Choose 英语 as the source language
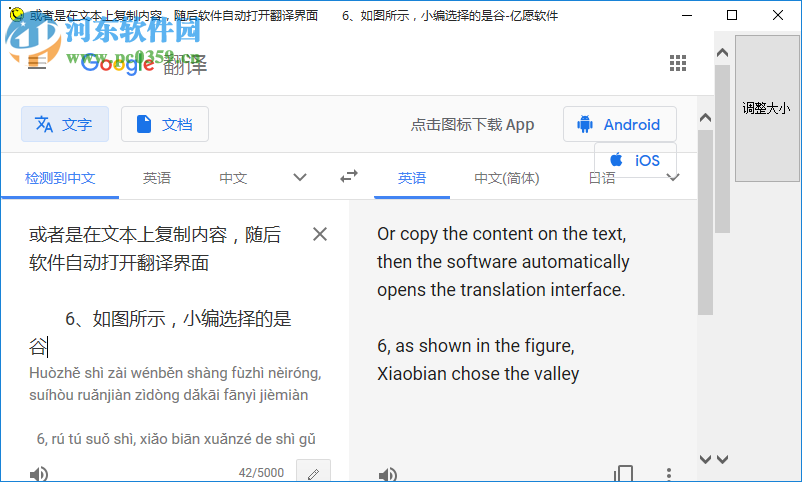The image size is (802, 482). click(x=157, y=178)
